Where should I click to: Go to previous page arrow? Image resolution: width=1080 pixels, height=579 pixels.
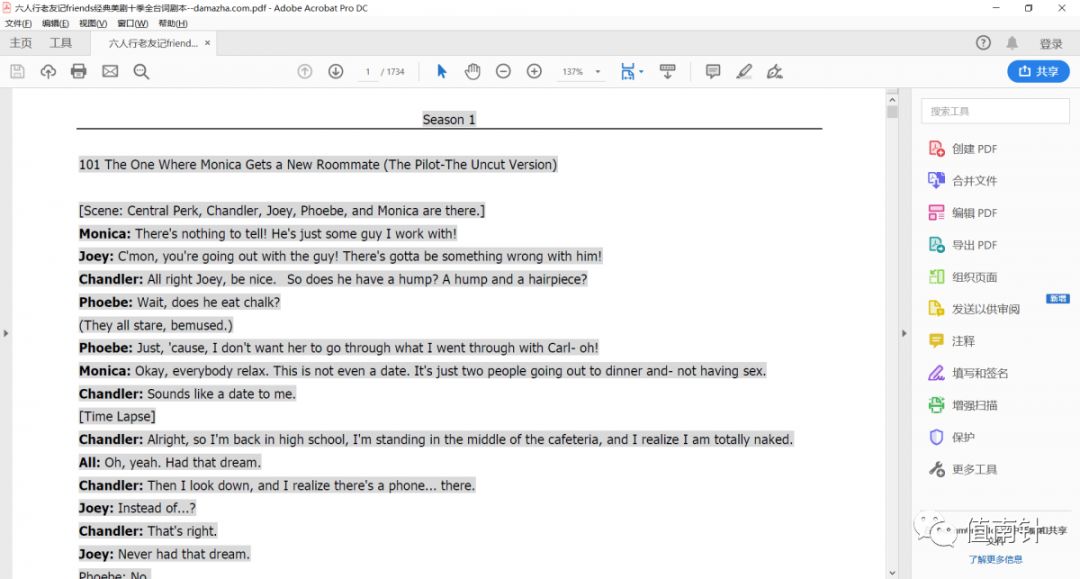(304, 72)
